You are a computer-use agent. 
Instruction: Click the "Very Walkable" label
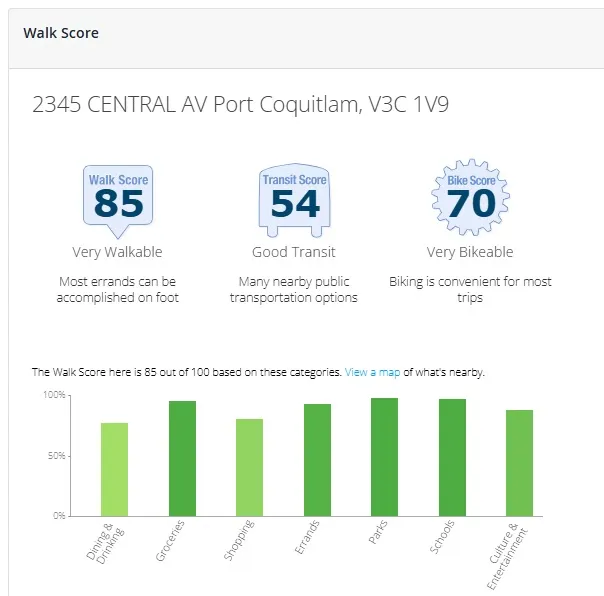pyautogui.click(x=117, y=252)
